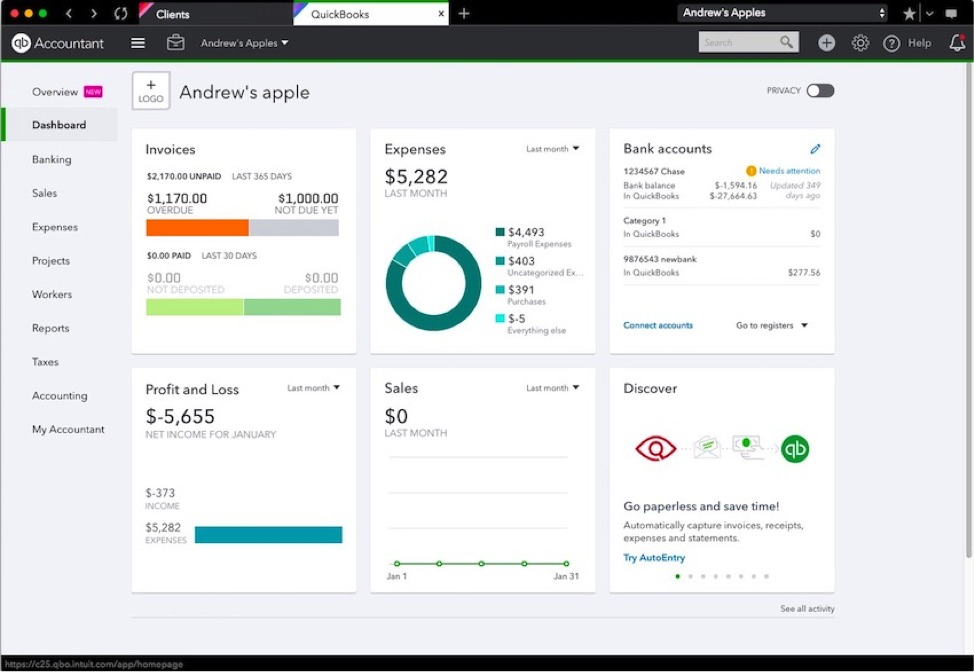
Task: Navigate to Projects in the sidebar
Action: 51,261
